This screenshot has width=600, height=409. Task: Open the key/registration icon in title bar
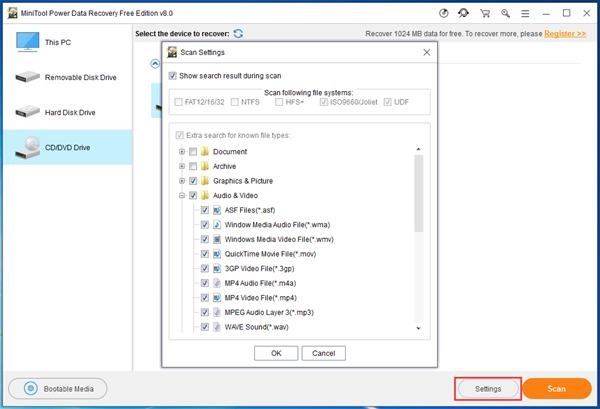(x=505, y=13)
